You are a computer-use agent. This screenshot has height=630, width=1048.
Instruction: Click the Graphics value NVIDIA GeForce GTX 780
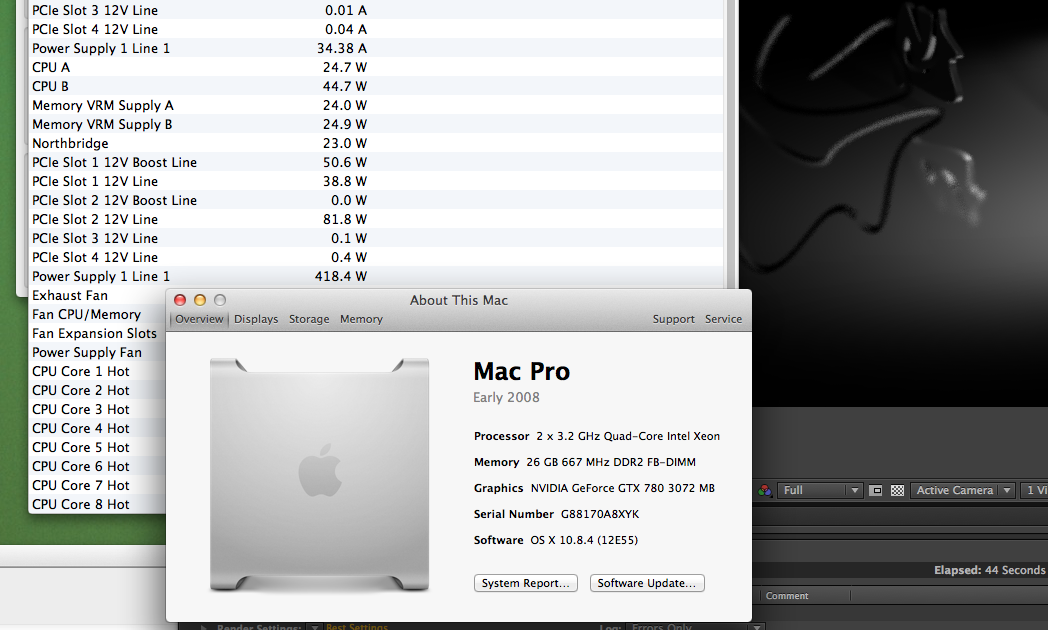click(x=622, y=488)
